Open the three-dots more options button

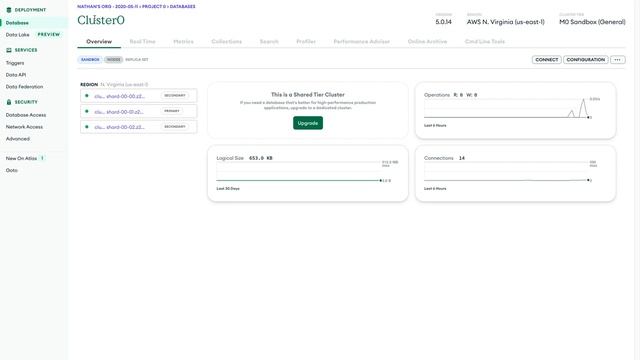pos(618,60)
